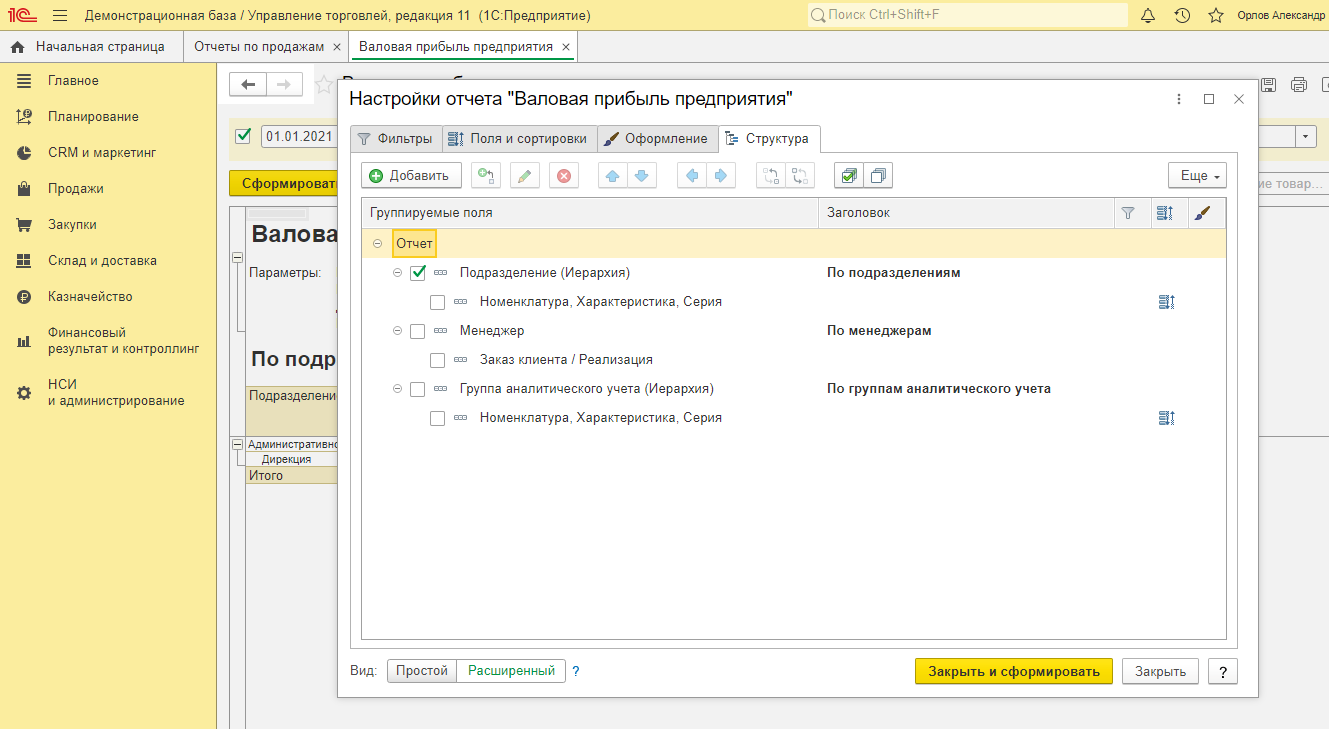
Task: Open the Оформление tab
Action: click(x=656, y=139)
